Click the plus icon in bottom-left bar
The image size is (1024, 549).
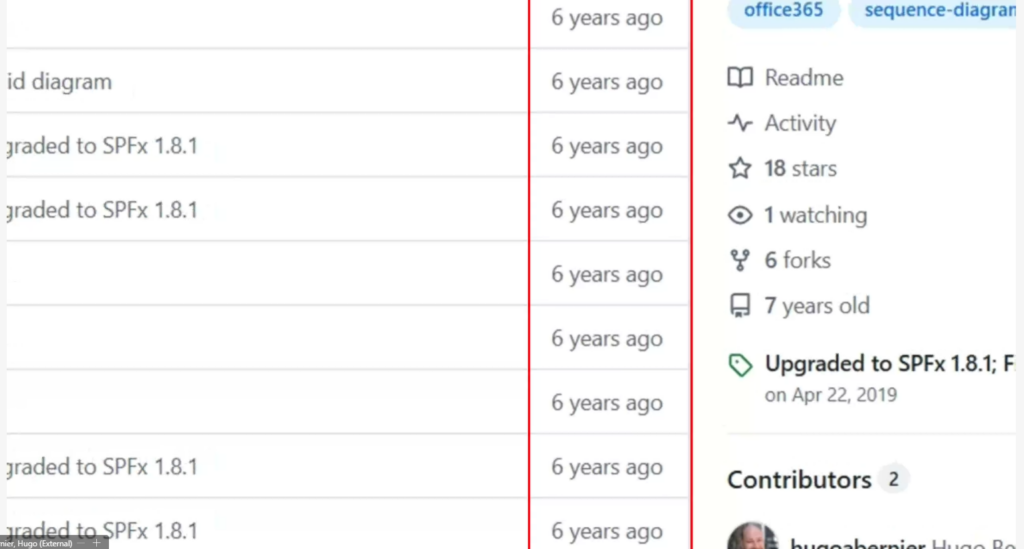[x=97, y=543]
